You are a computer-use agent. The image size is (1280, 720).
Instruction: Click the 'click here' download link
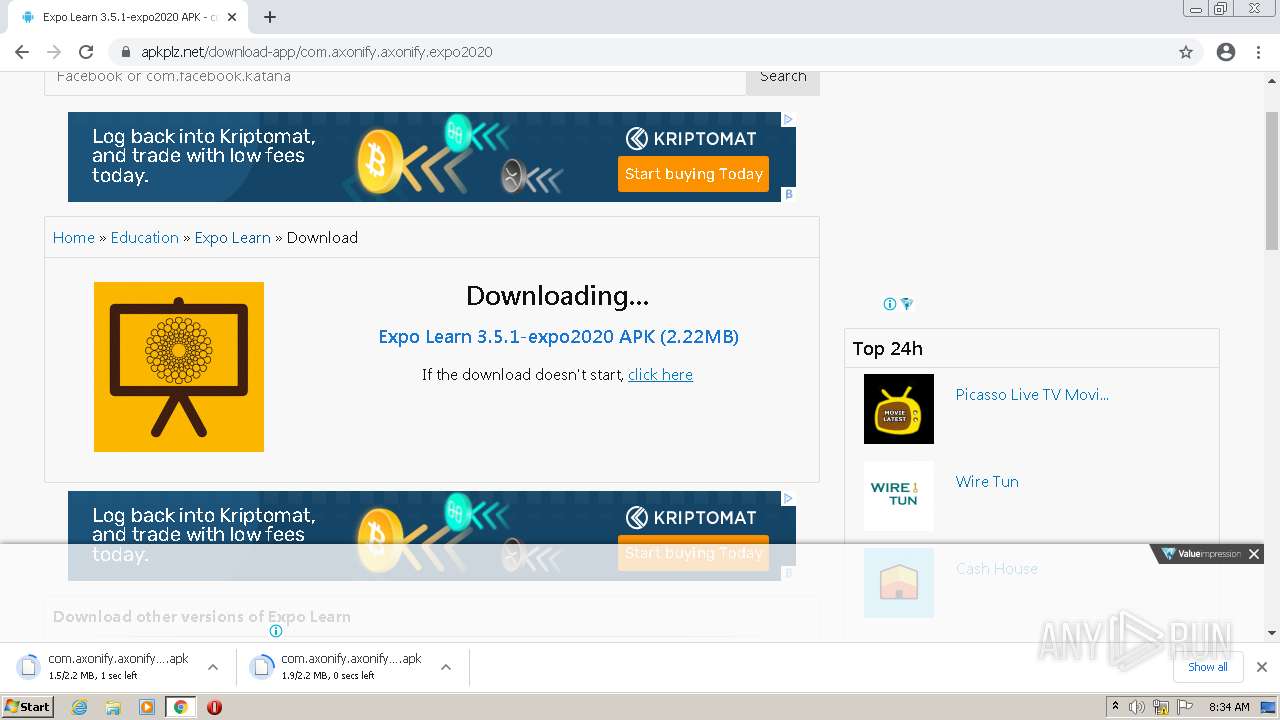tap(660, 375)
